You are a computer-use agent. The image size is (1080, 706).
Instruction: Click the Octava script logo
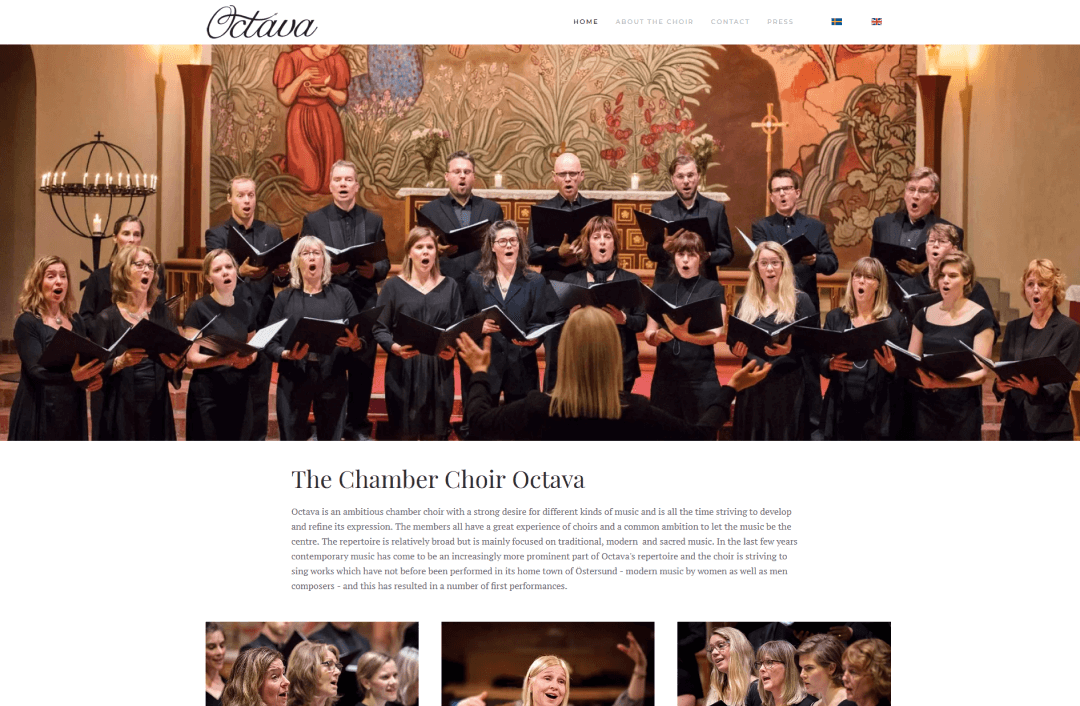[x=262, y=23]
